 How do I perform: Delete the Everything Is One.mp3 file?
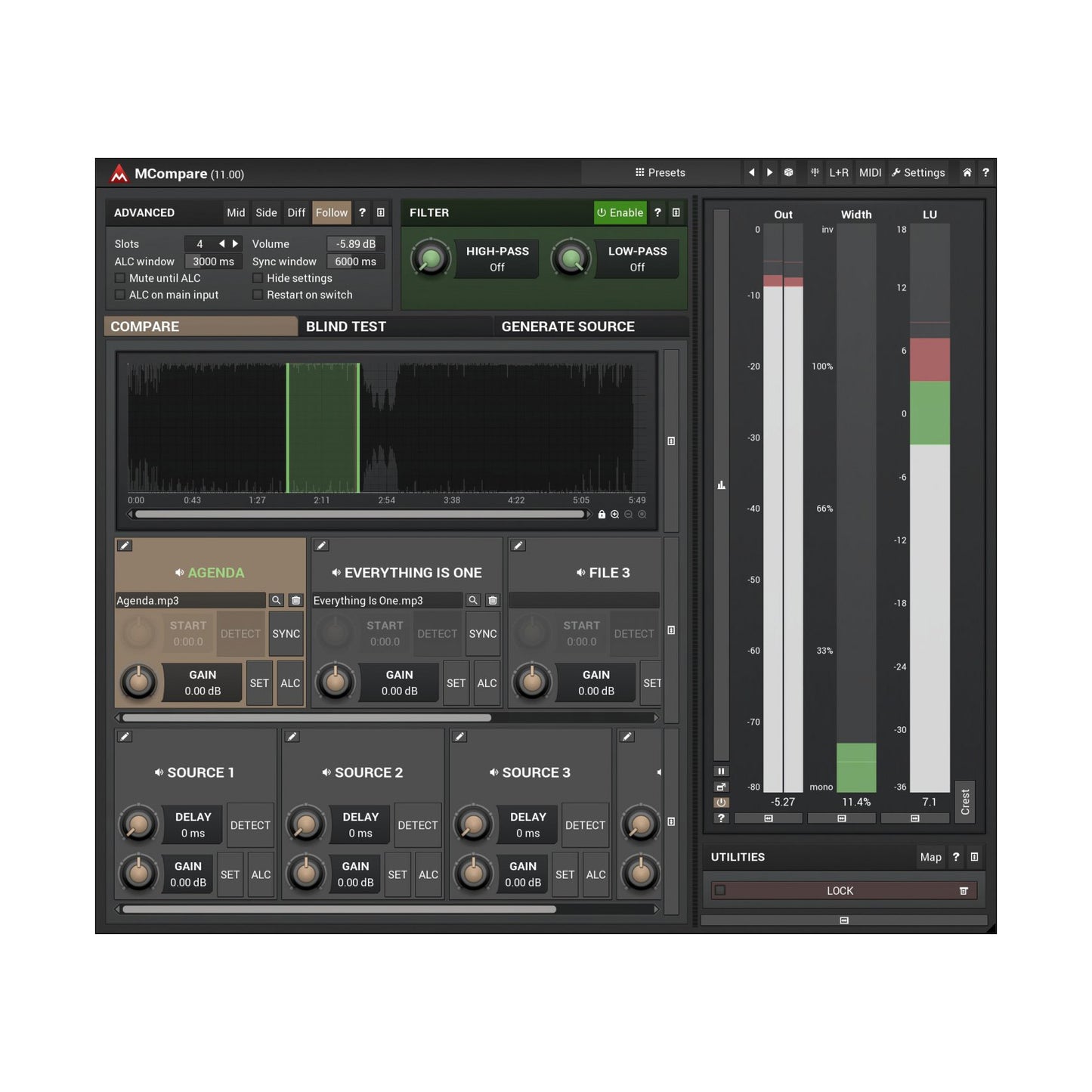(493, 600)
